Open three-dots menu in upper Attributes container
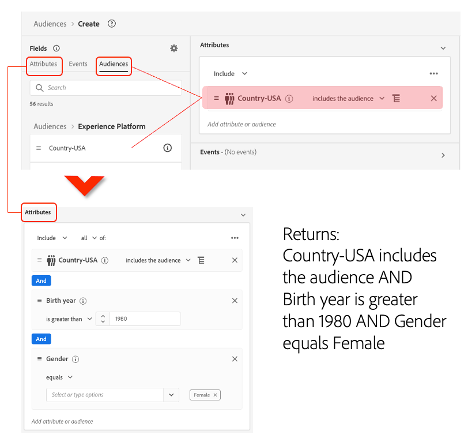 tap(433, 74)
